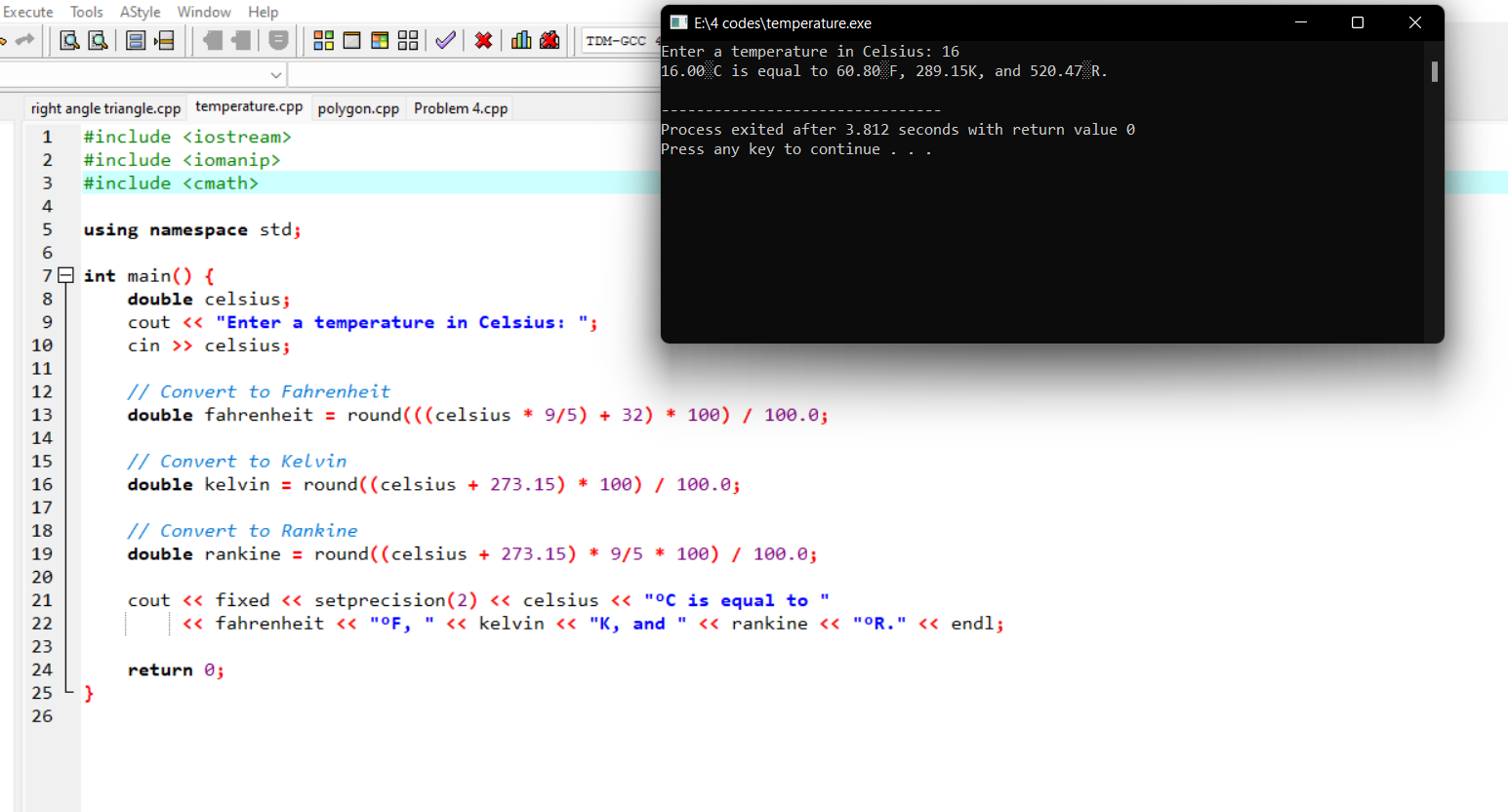
Task: Open the Execute menu
Action: pyautogui.click(x=28, y=12)
